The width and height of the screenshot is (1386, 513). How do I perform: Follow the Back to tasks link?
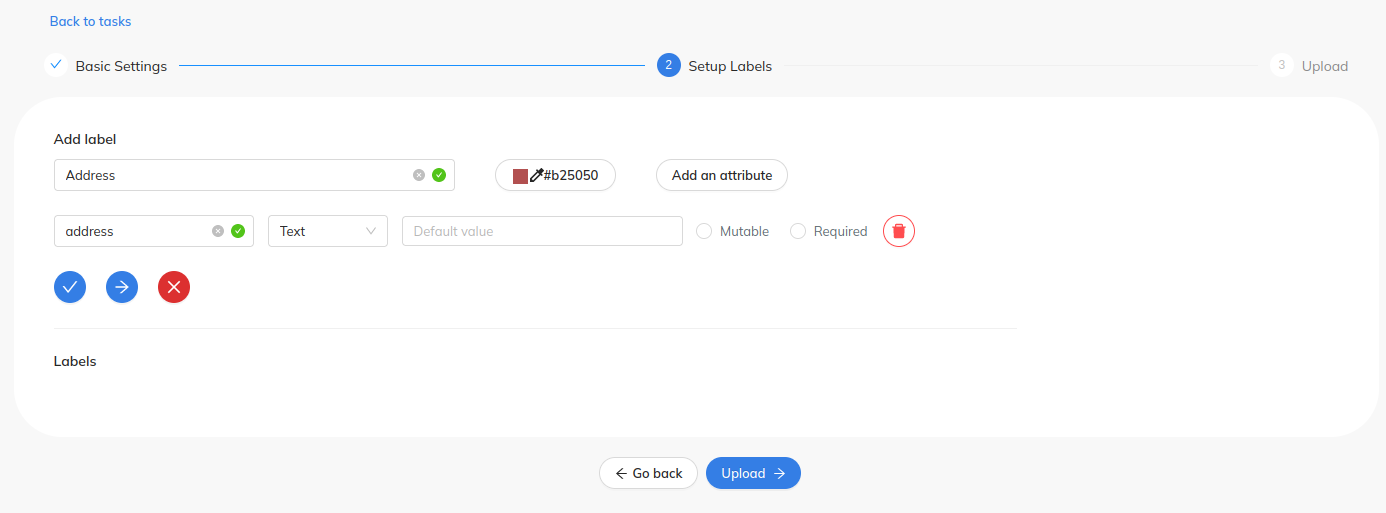[x=90, y=21]
